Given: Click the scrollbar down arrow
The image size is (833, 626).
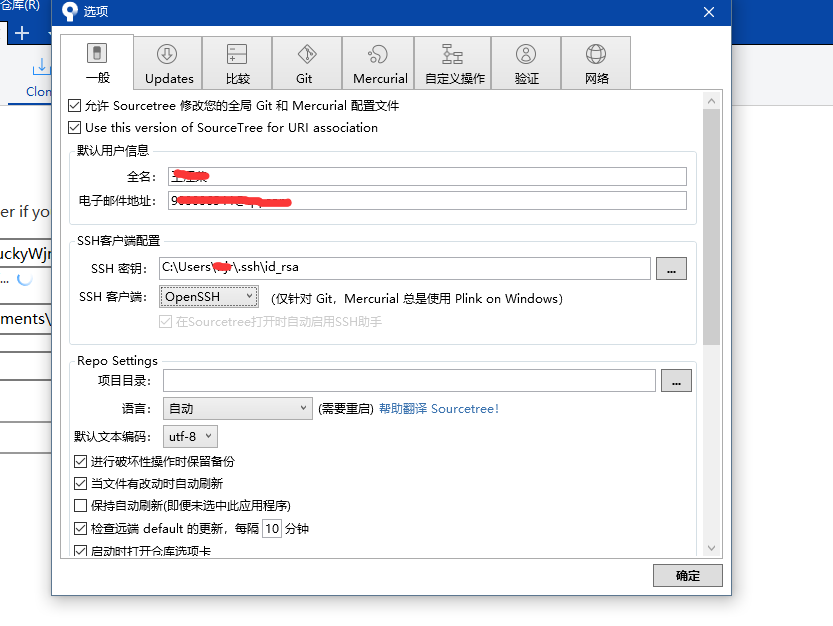Looking at the screenshot, I should point(711,548).
